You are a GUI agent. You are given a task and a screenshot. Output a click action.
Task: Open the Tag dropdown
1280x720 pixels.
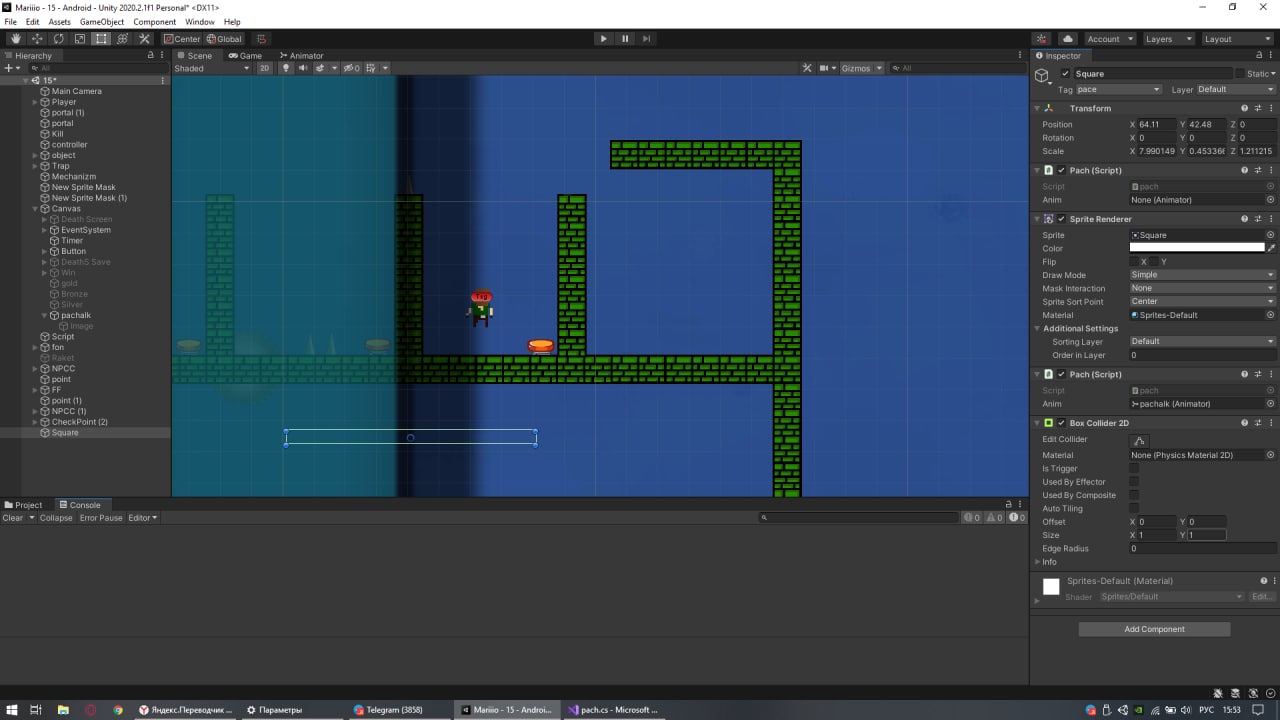(1118, 89)
